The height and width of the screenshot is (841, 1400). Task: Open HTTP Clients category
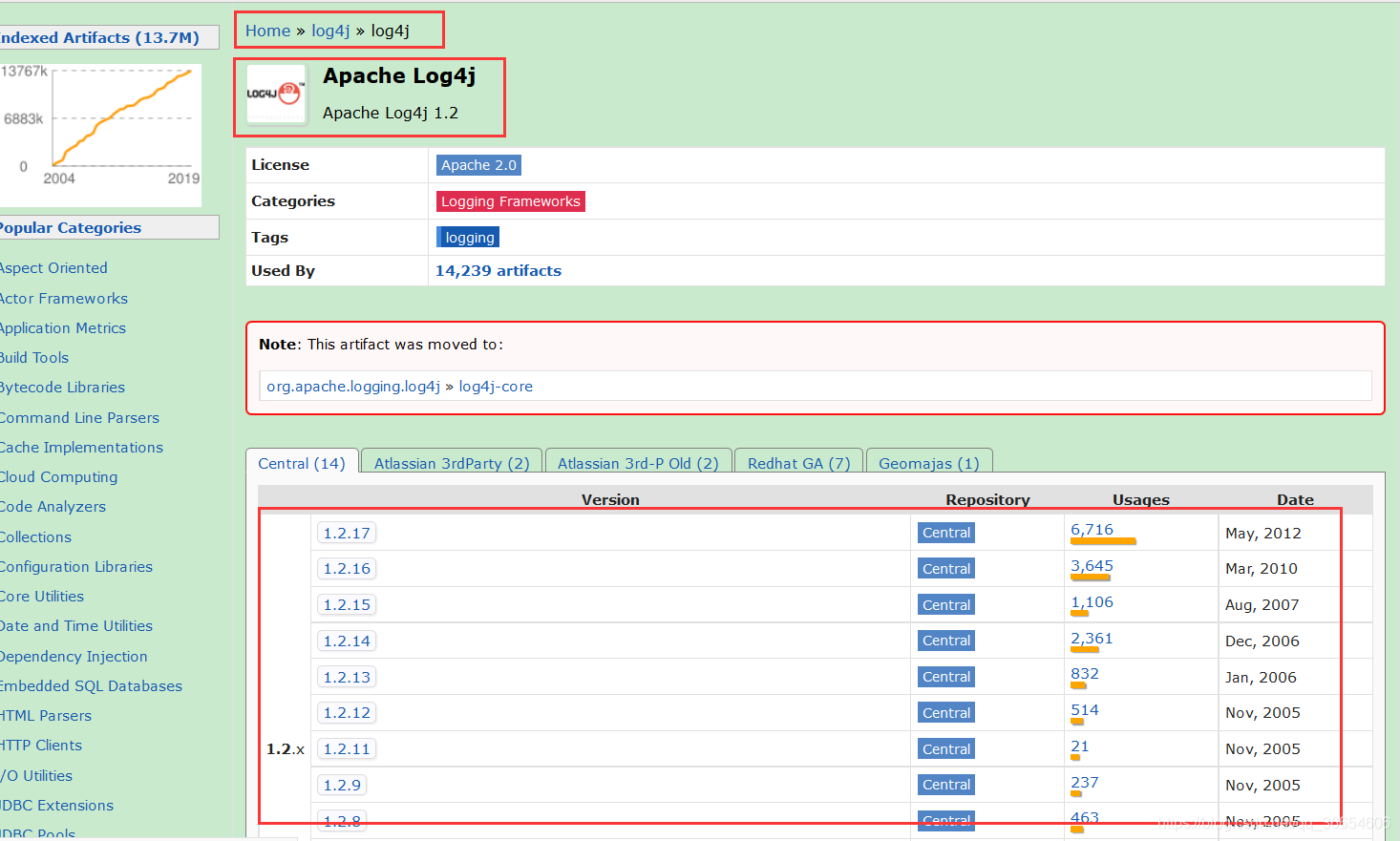click(40, 746)
